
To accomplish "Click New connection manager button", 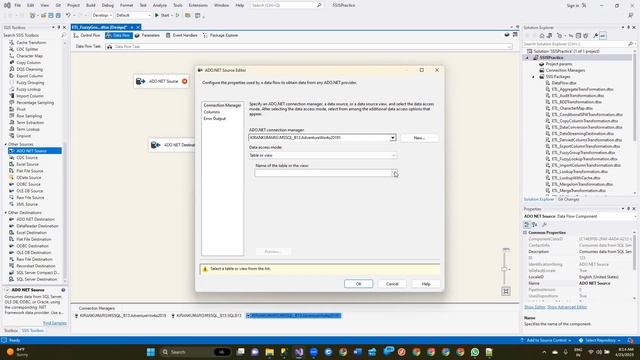I will point(420,138).
